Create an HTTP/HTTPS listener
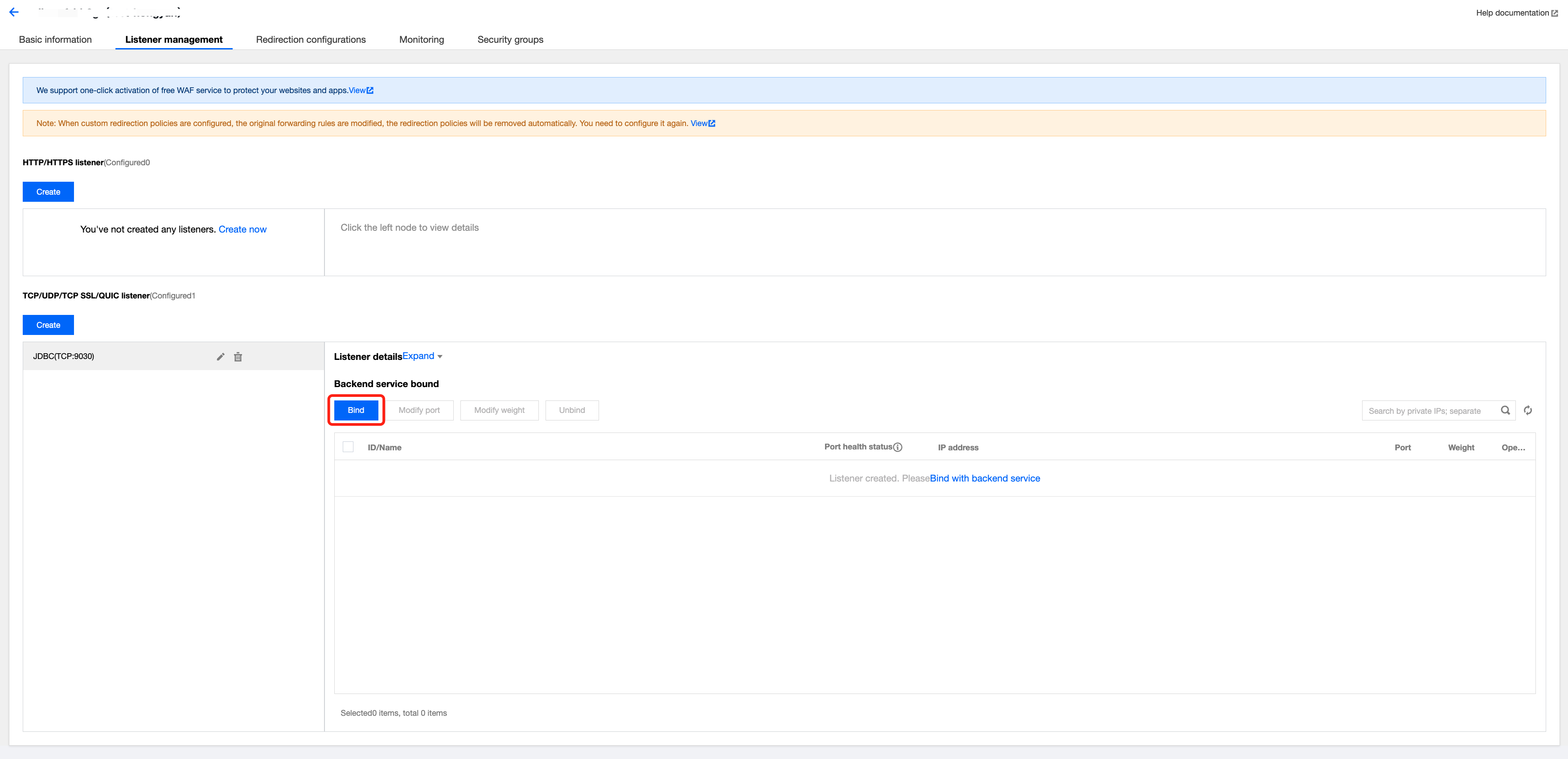The width and height of the screenshot is (1568, 759). pyautogui.click(x=48, y=192)
